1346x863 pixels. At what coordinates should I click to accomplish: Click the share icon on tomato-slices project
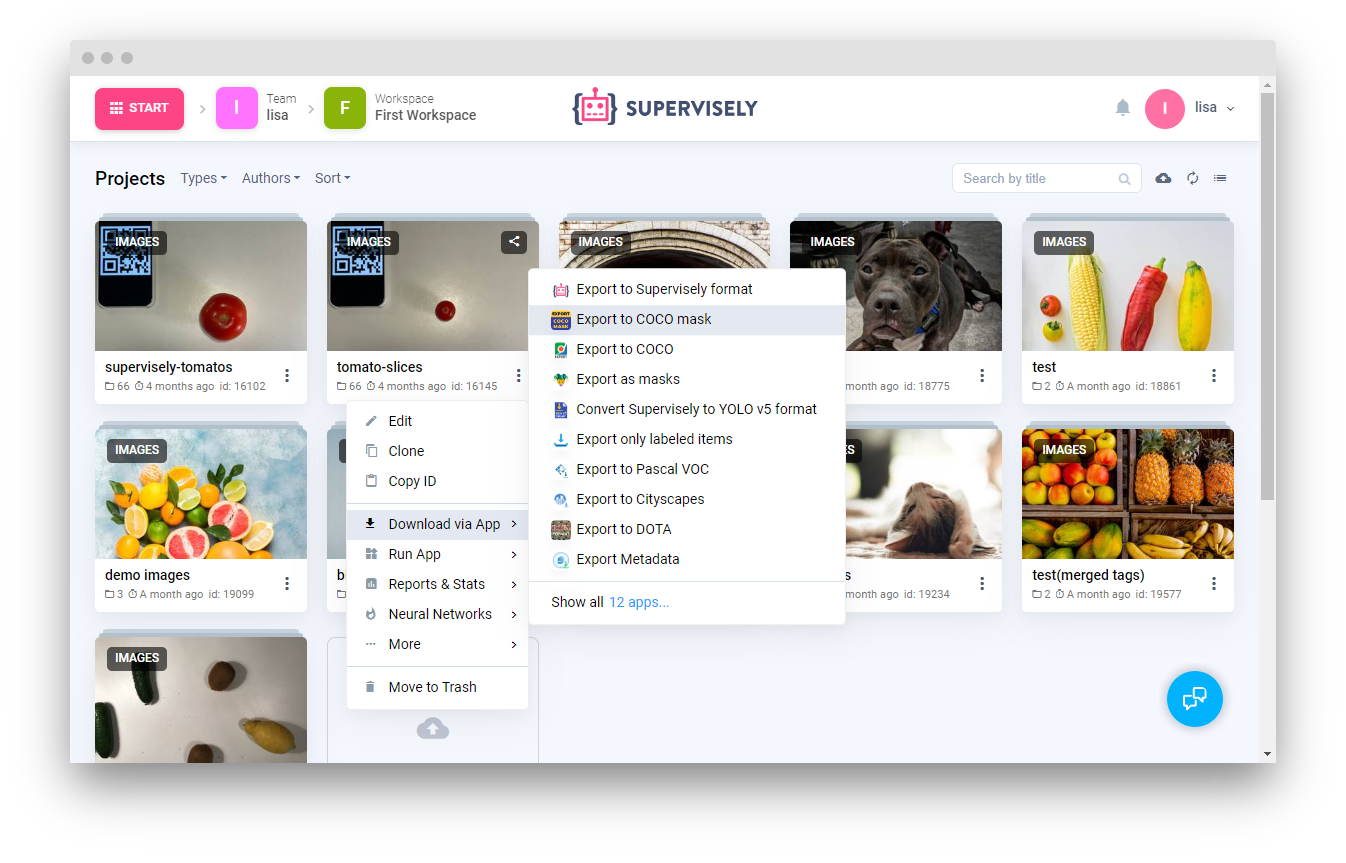click(x=513, y=241)
